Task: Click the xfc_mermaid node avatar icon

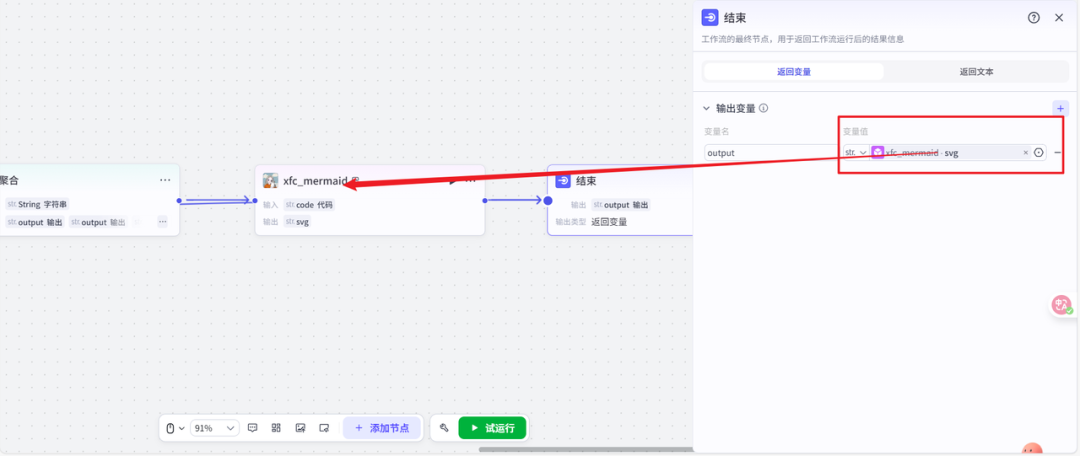Action: pyautogui.click(x=271, y=180)
